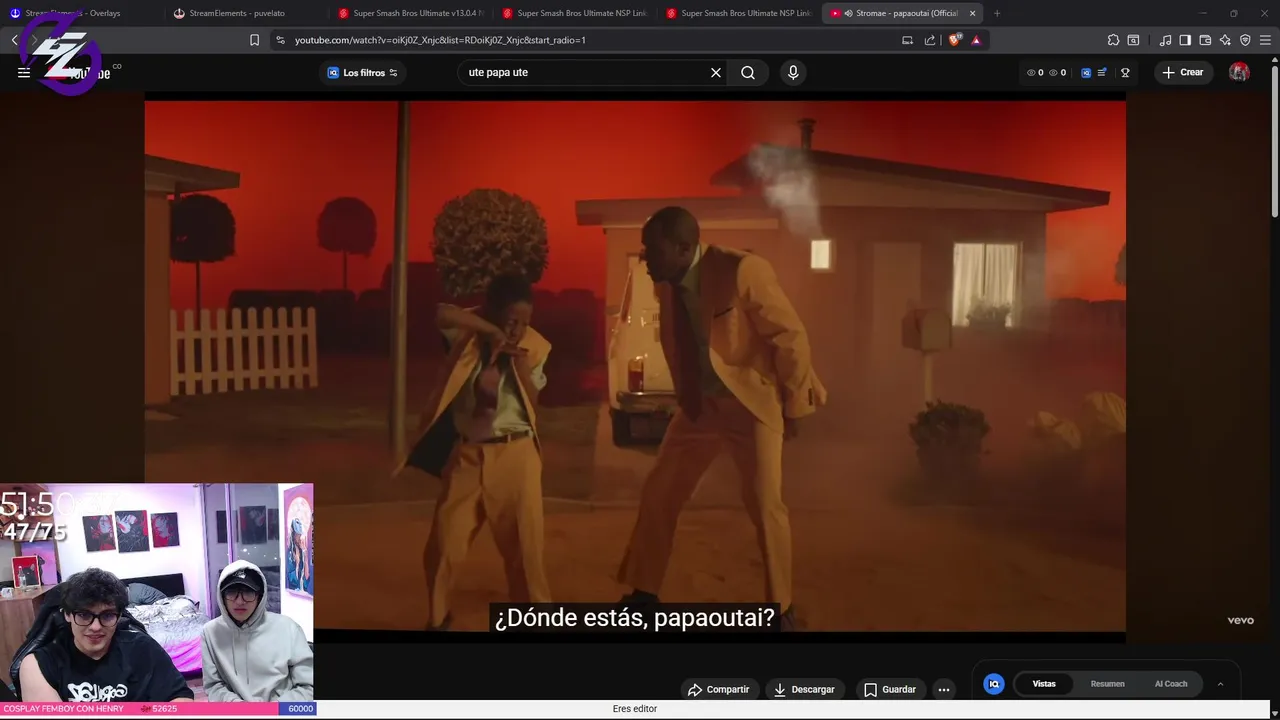Switch to second Super Smash Bros NSP tab

574,13
